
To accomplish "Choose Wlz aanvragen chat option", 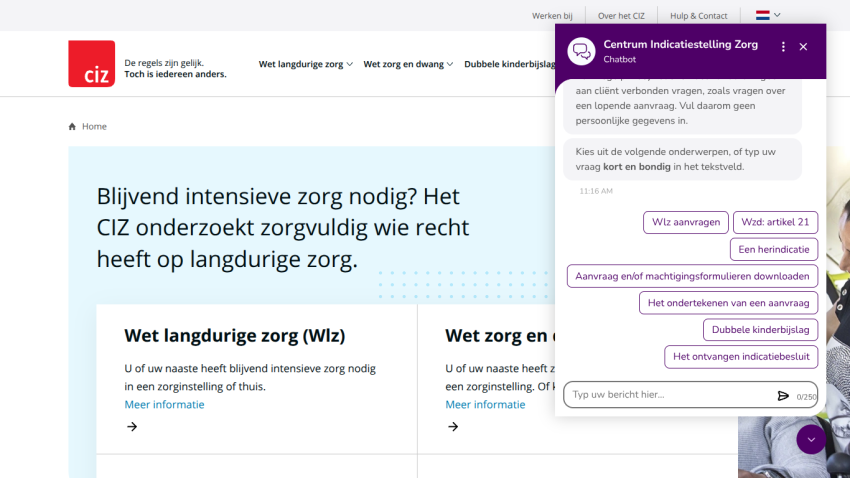I will click(x=686, y=222).
